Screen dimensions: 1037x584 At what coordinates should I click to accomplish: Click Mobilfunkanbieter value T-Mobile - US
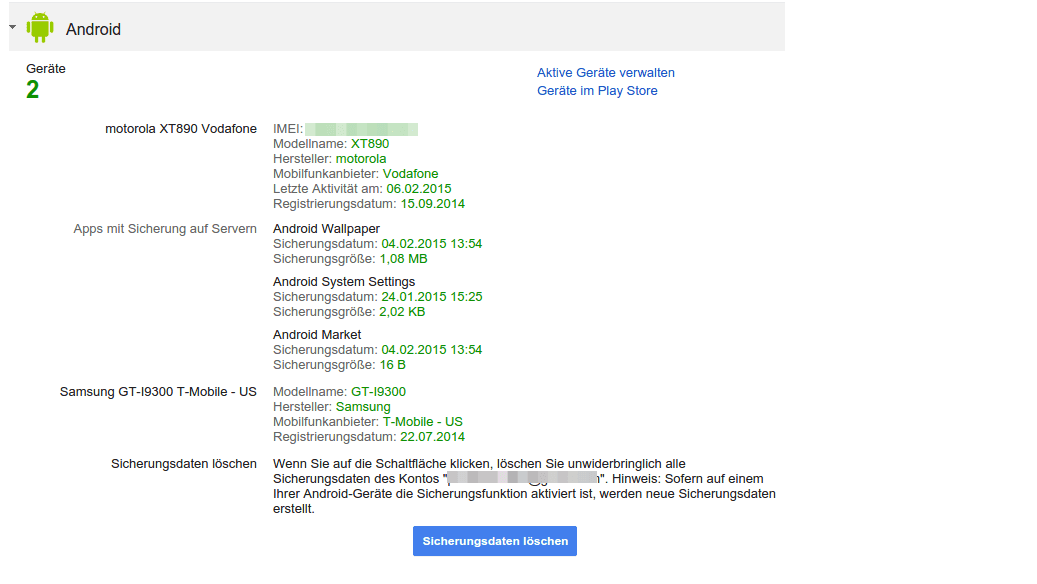[423, 422]
